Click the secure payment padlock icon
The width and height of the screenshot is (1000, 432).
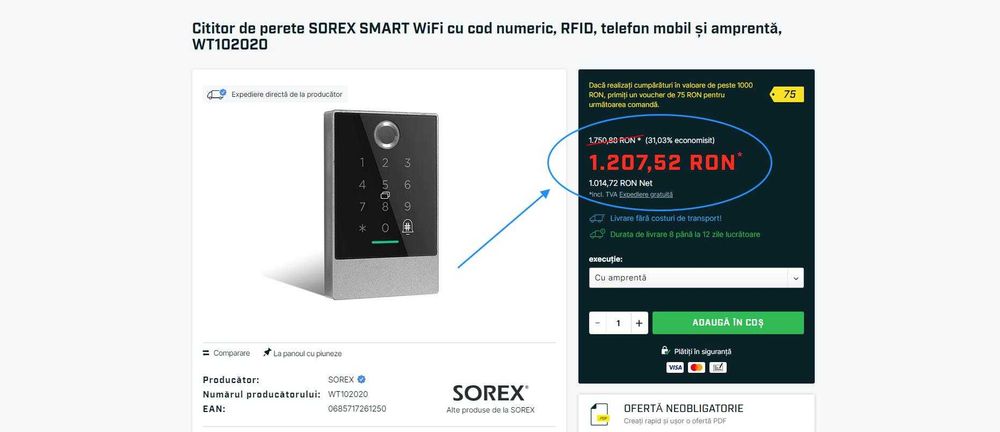point(665,350)
